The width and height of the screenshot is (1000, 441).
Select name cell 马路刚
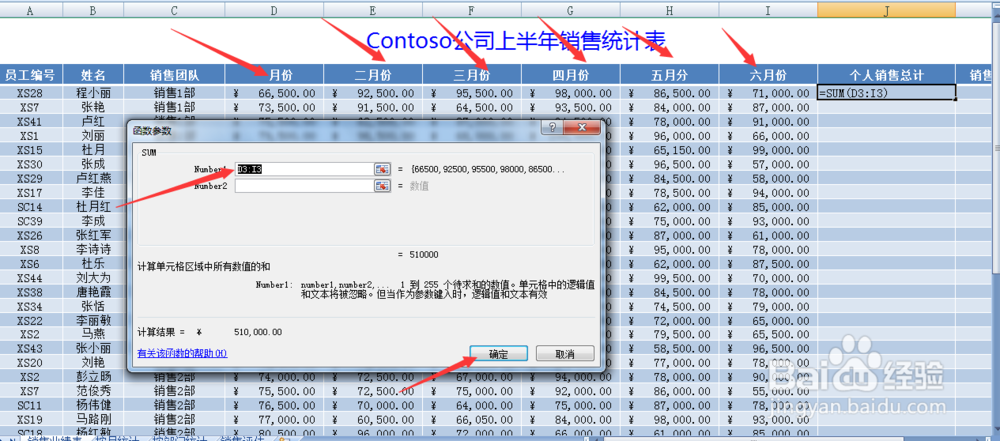93,419
